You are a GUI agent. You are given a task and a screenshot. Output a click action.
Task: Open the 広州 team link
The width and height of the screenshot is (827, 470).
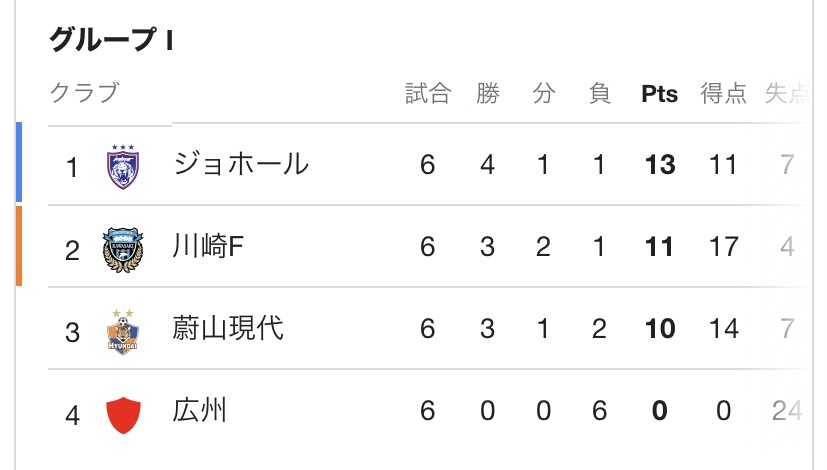click(x=200, y=411)
